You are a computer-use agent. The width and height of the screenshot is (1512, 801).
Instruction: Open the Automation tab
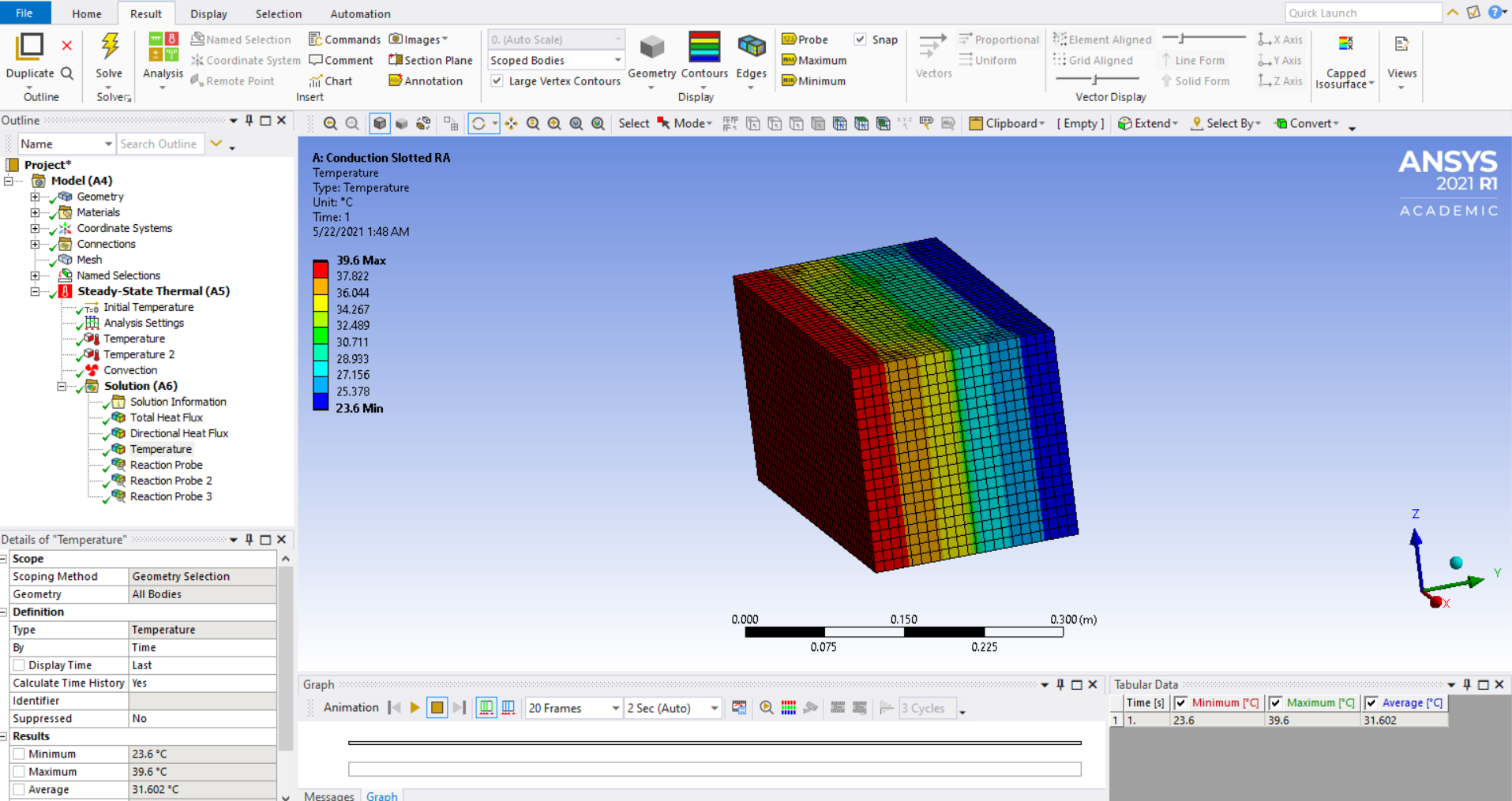360,13
